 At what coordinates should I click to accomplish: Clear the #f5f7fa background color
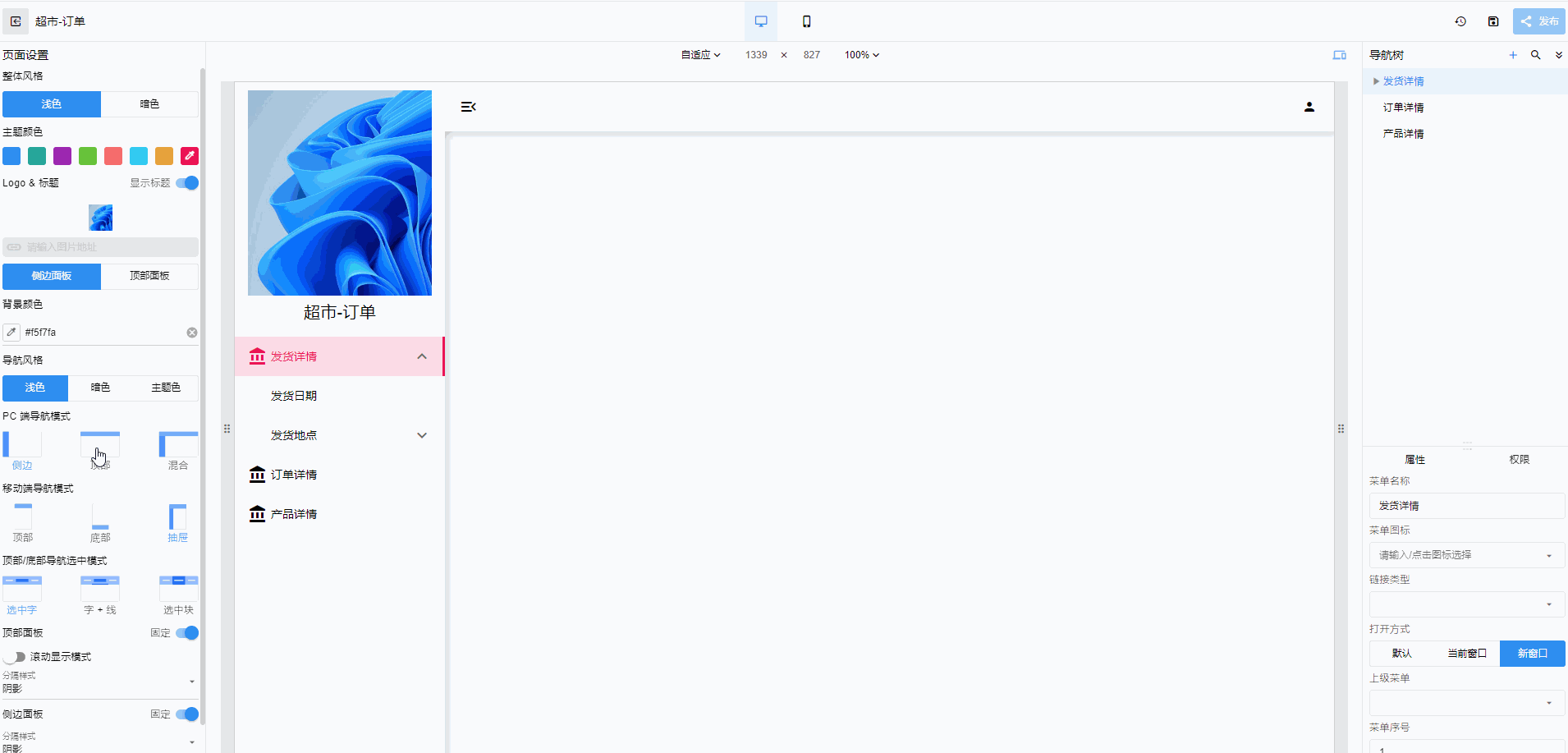point(192,333)
